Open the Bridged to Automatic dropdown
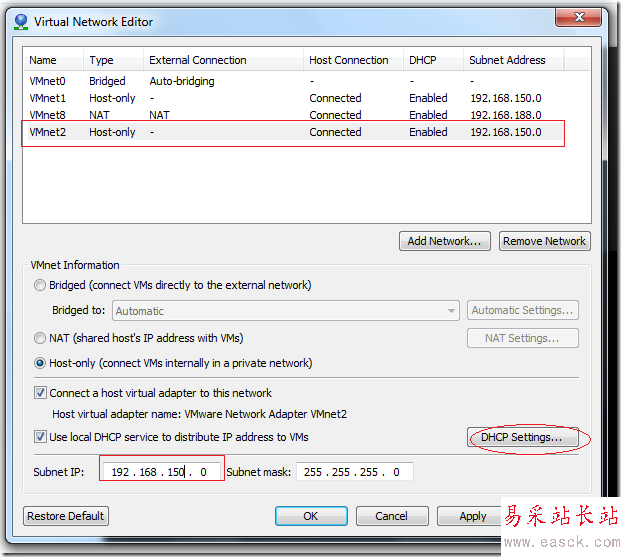The height and width of the screenshot is (557, 621). (286, 311)
